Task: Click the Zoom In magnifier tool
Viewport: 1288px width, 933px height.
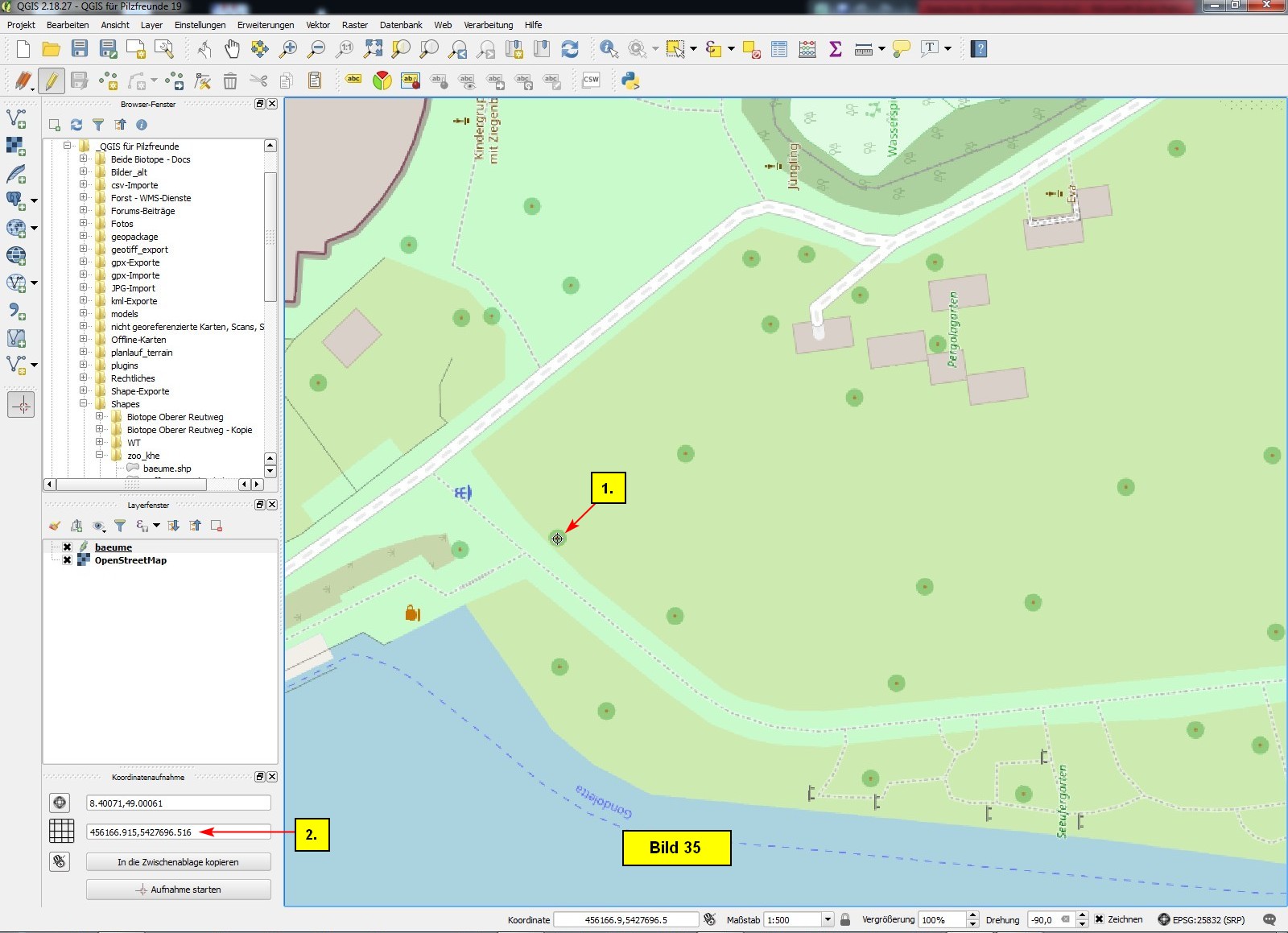Action: (287, 49)
